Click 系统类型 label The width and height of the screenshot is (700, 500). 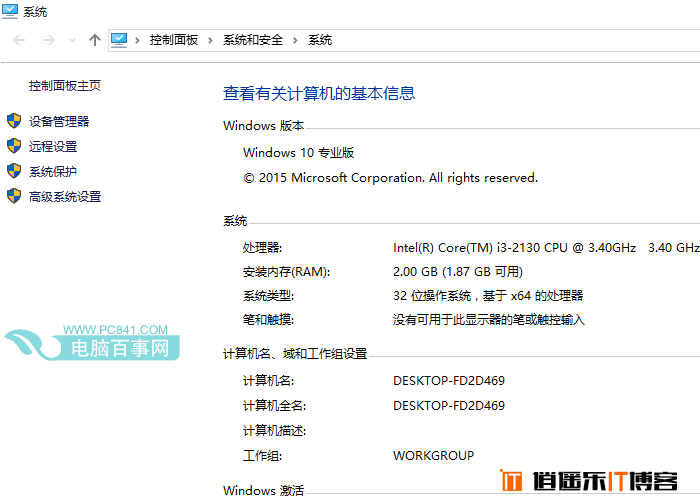click(268, 296)
